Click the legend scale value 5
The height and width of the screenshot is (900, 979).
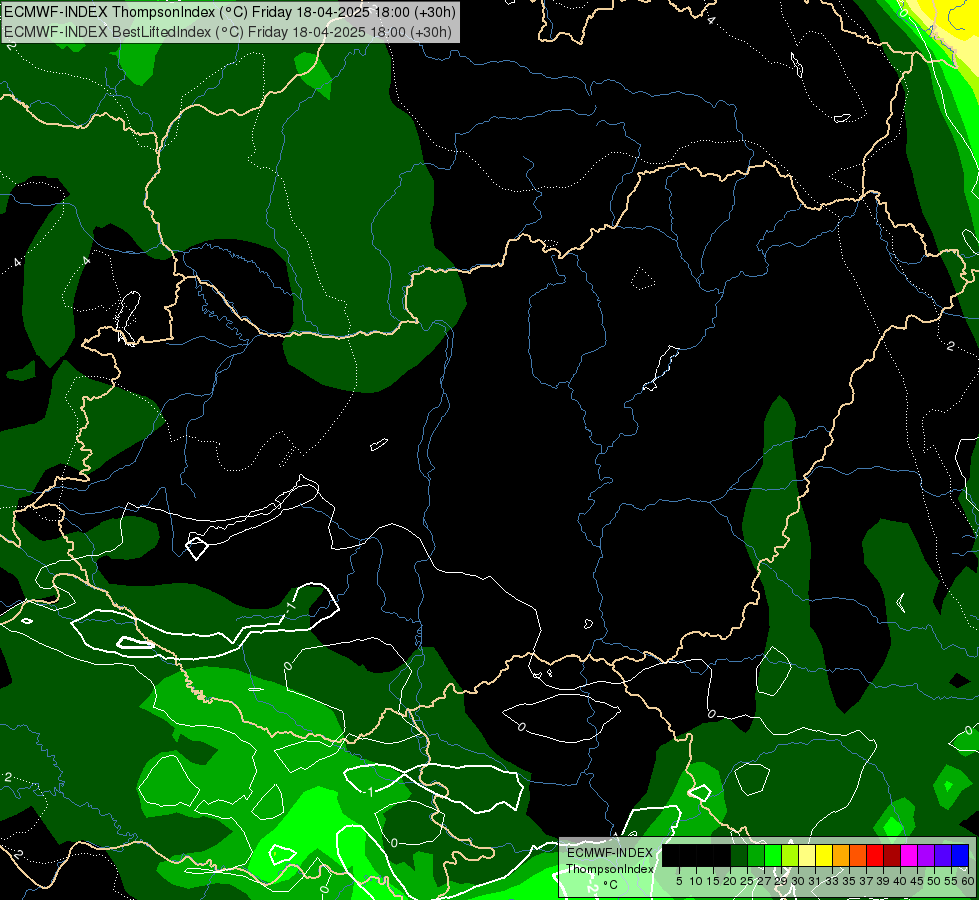[679, 881]
